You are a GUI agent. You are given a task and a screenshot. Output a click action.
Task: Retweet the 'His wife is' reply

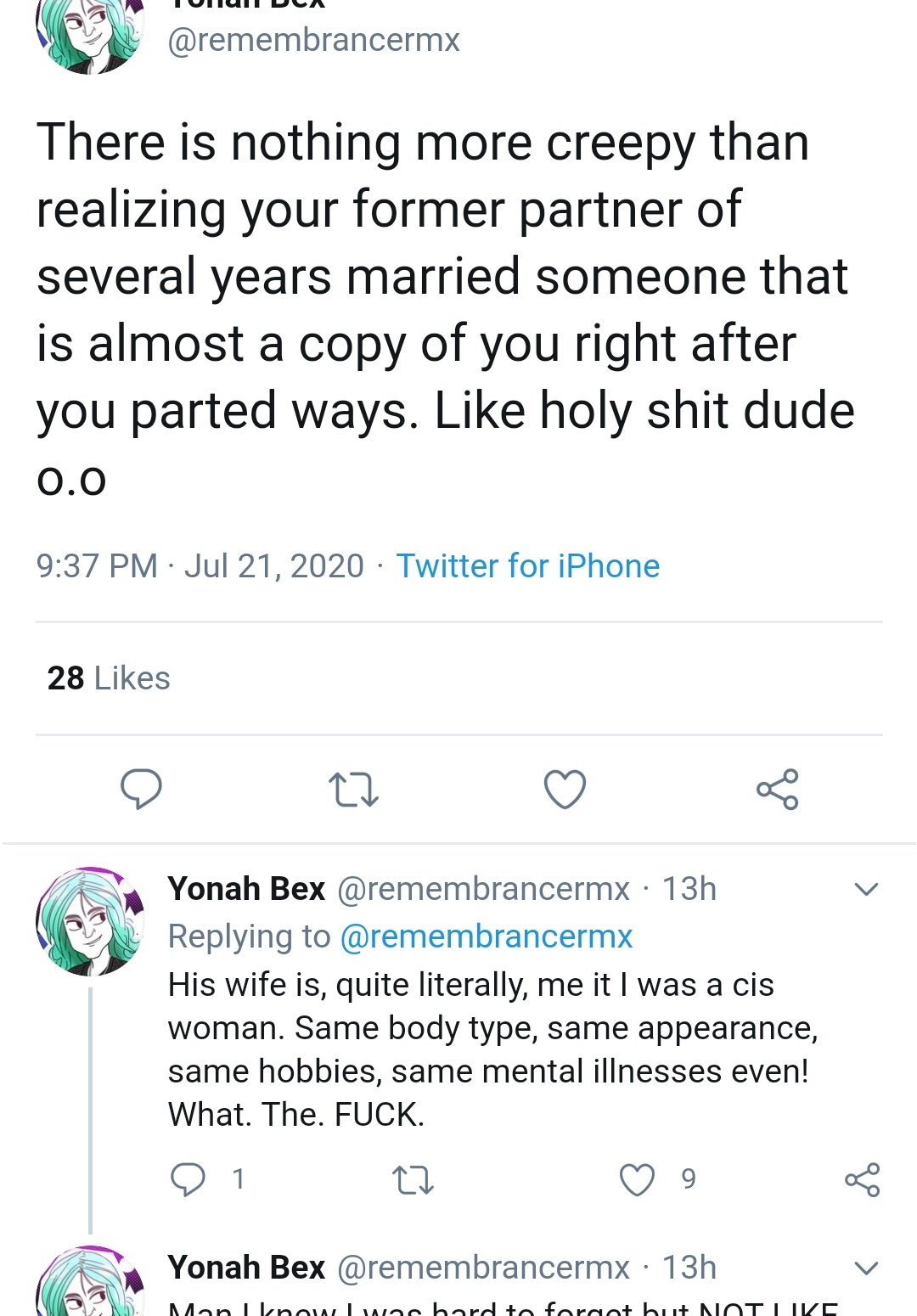click(413, 1179)
